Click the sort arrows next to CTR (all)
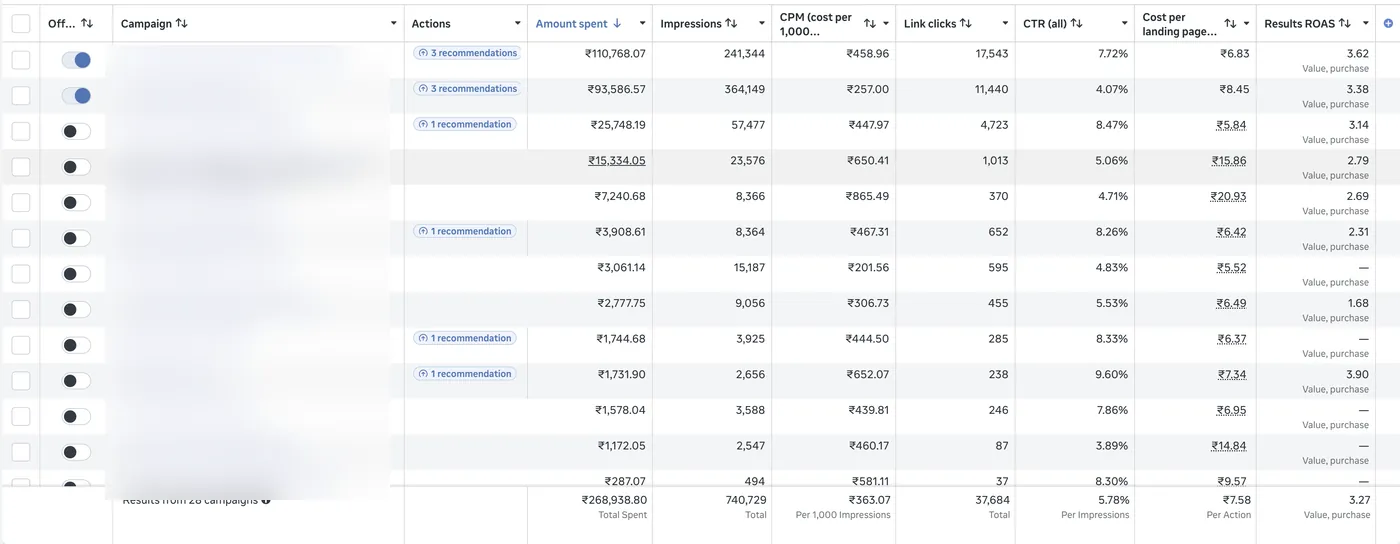1400x544 pixels. [x=1077, y=23]
